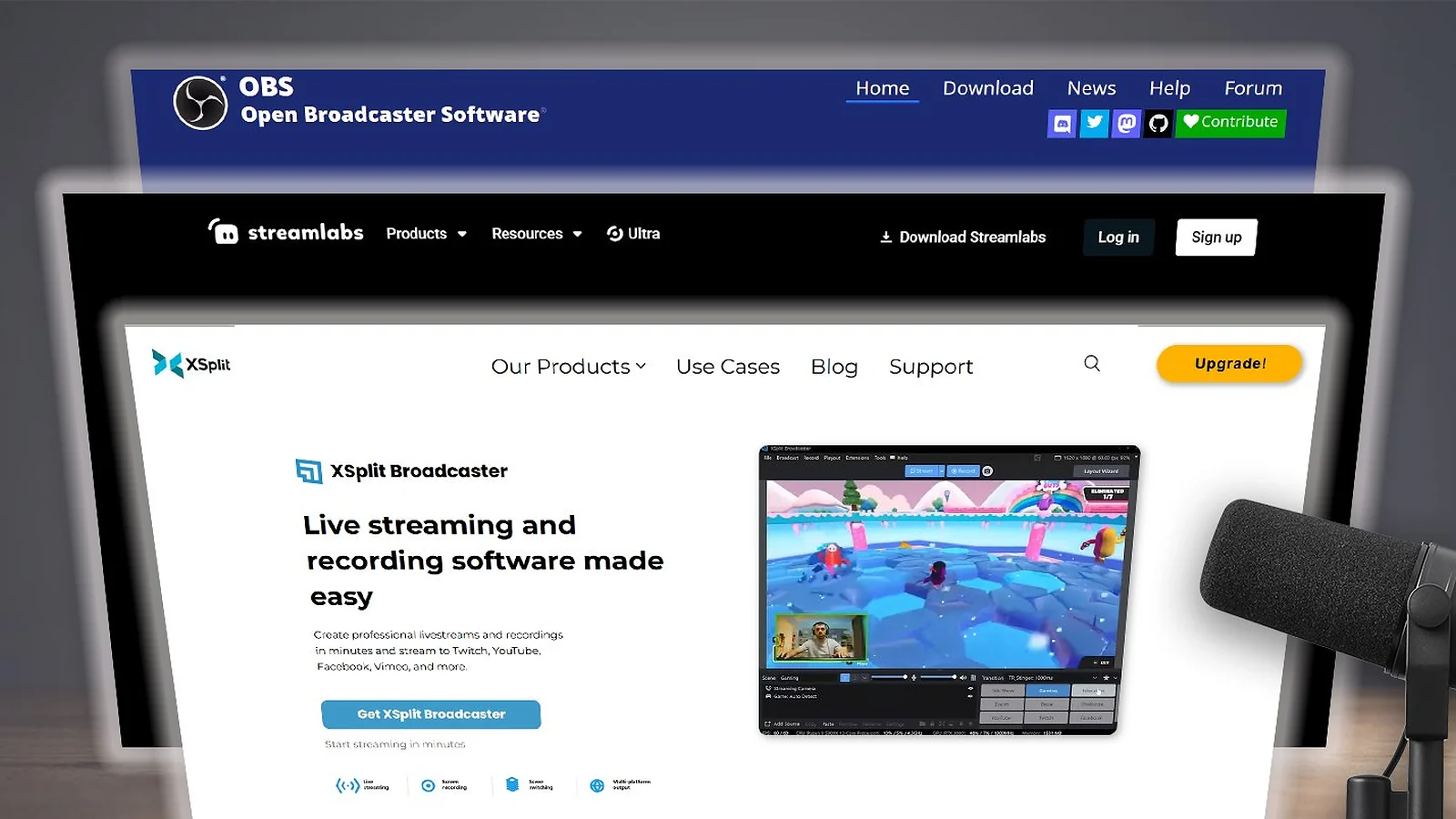This screenshot has height=819, width=1456.
Task: Click the Streamlabs Log in button
Action: click(x=1118, y=238)
